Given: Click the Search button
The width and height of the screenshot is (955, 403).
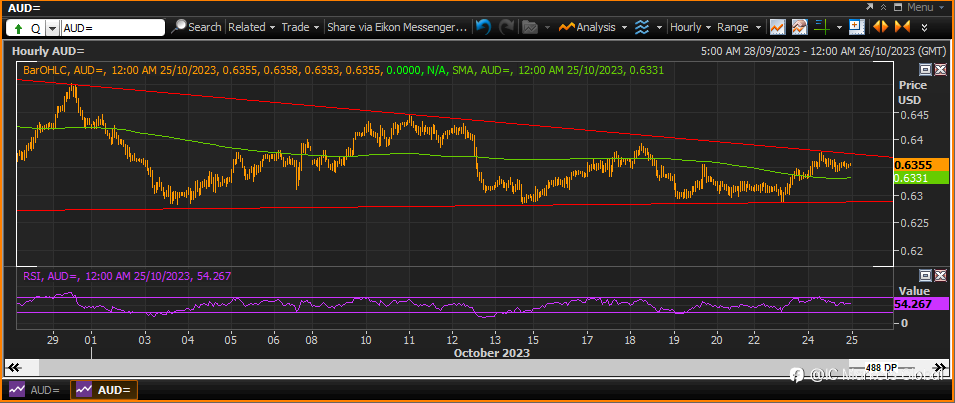Looking at the screenshot, I should [x=197, y=27].
